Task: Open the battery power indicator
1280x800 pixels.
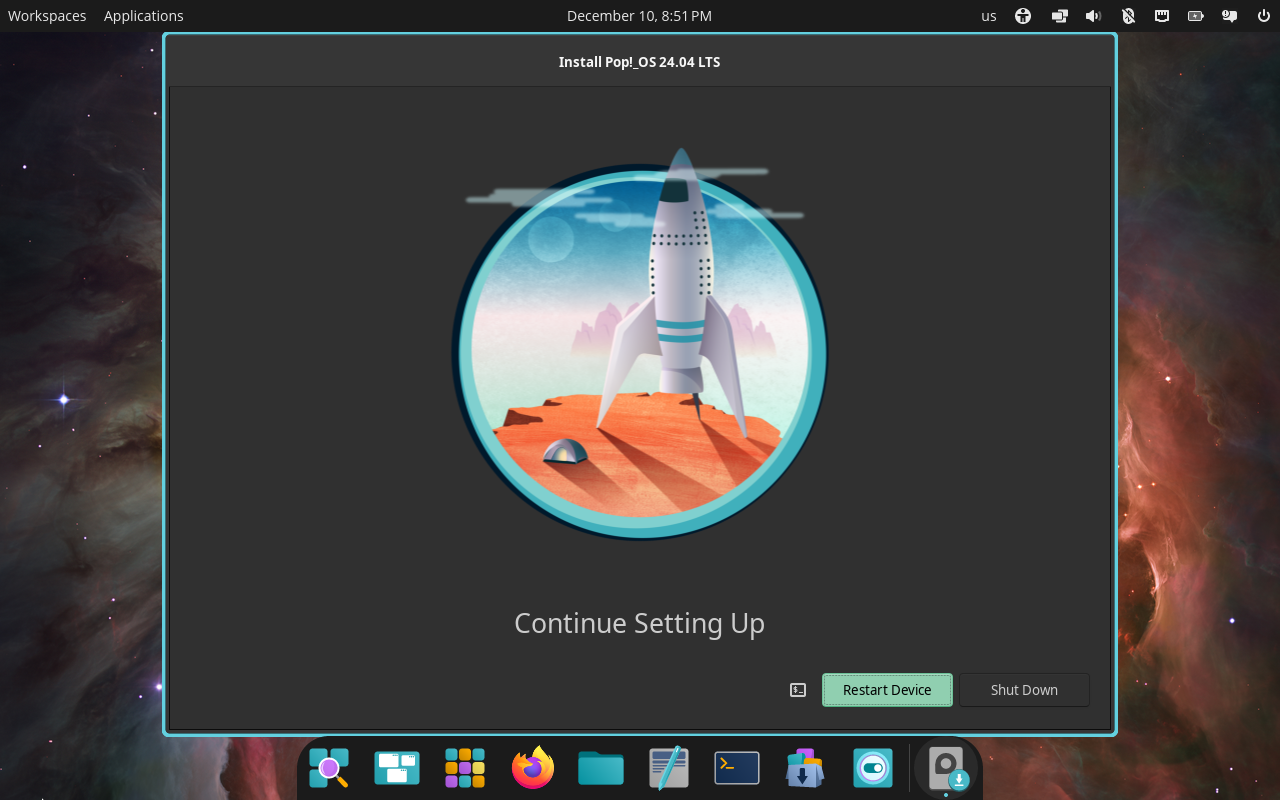Action: [x=1196, y=16]
